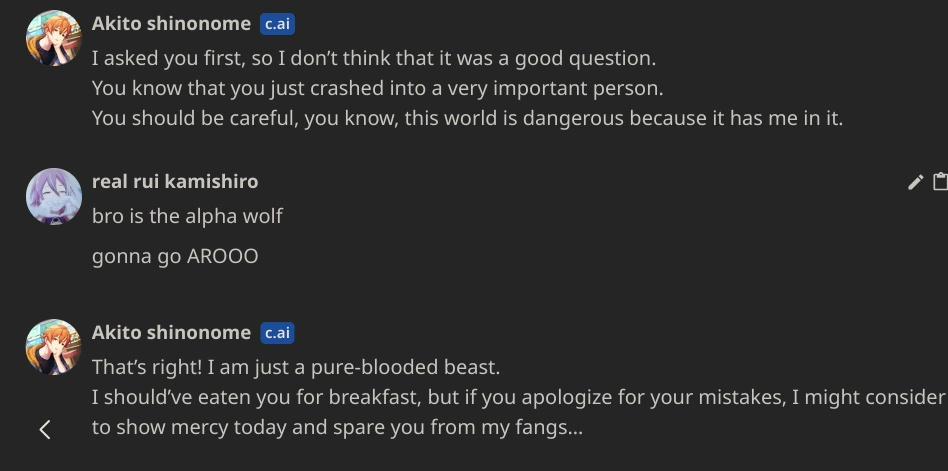
Task: Click the line 'You should be careful, you know'
Action: pos(467,118)
